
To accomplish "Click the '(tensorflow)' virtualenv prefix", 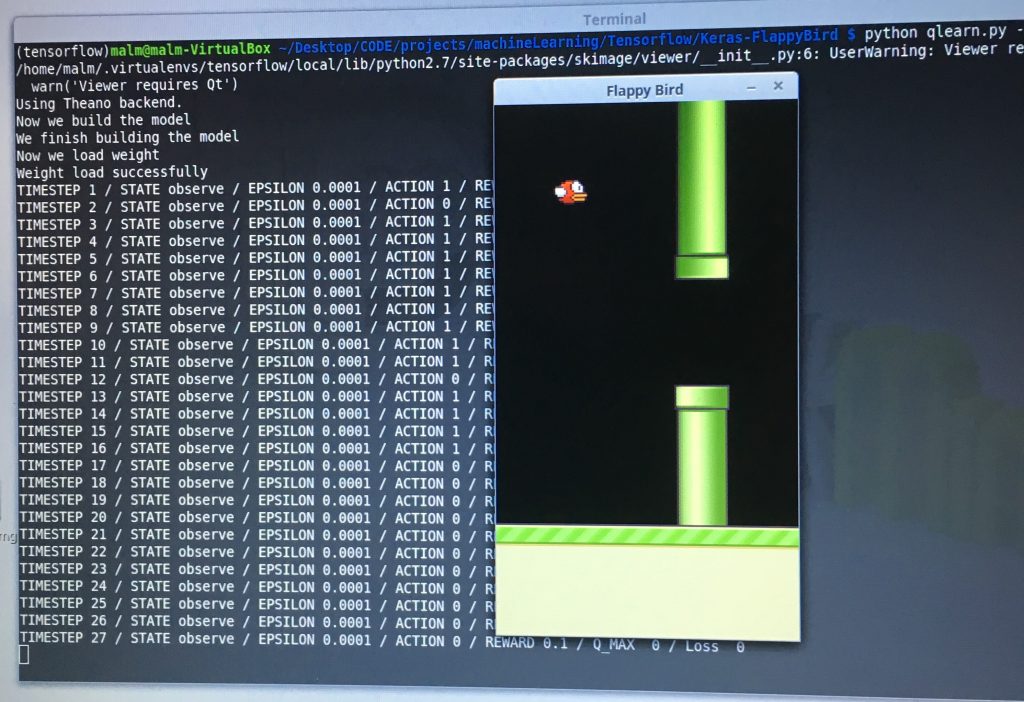I will [62, 51].
